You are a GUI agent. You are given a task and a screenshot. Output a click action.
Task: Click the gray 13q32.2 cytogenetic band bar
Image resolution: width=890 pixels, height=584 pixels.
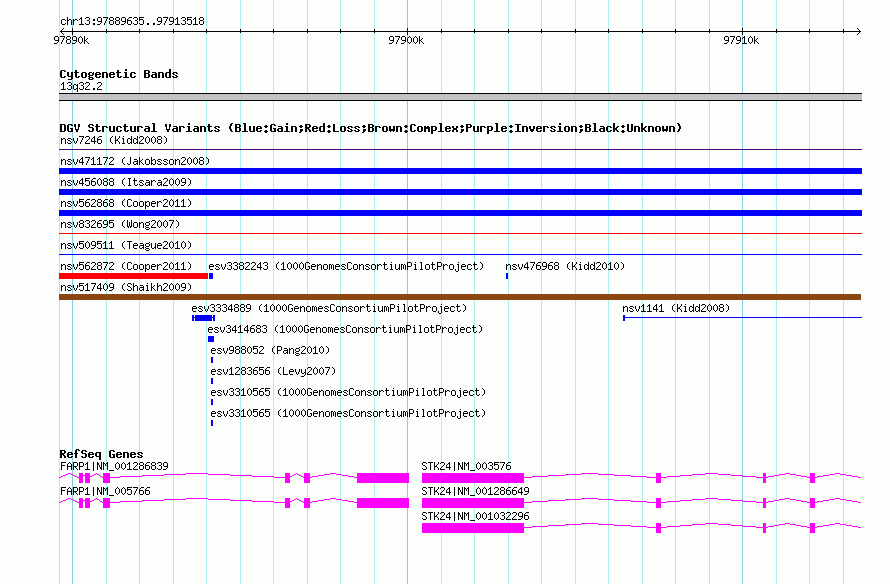point(460,97)
